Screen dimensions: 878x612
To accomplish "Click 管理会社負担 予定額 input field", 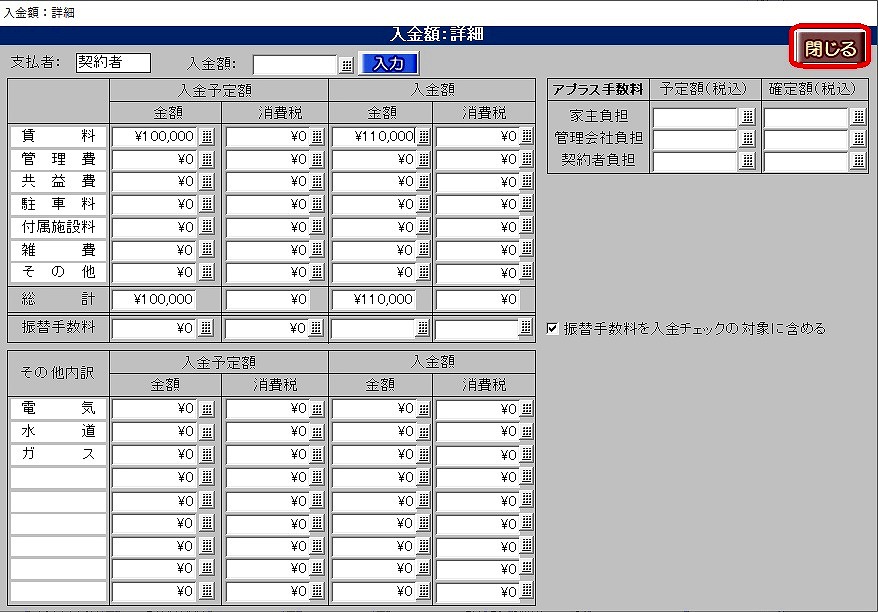I will tap(694, 139).
